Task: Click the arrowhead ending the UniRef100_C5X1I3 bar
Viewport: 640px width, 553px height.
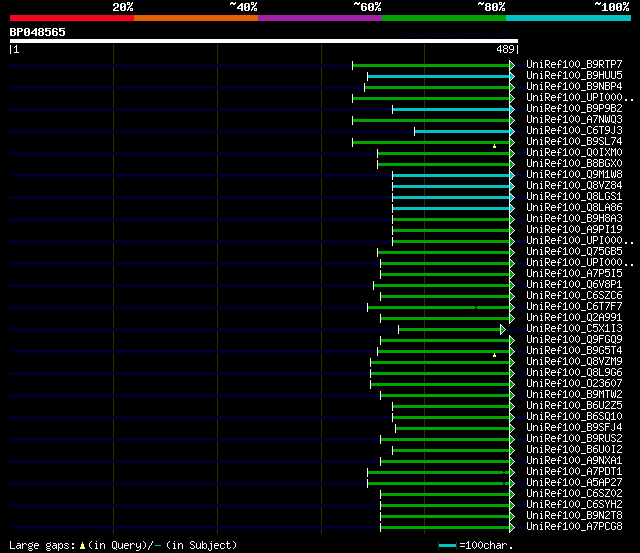Action: [503, 329]
